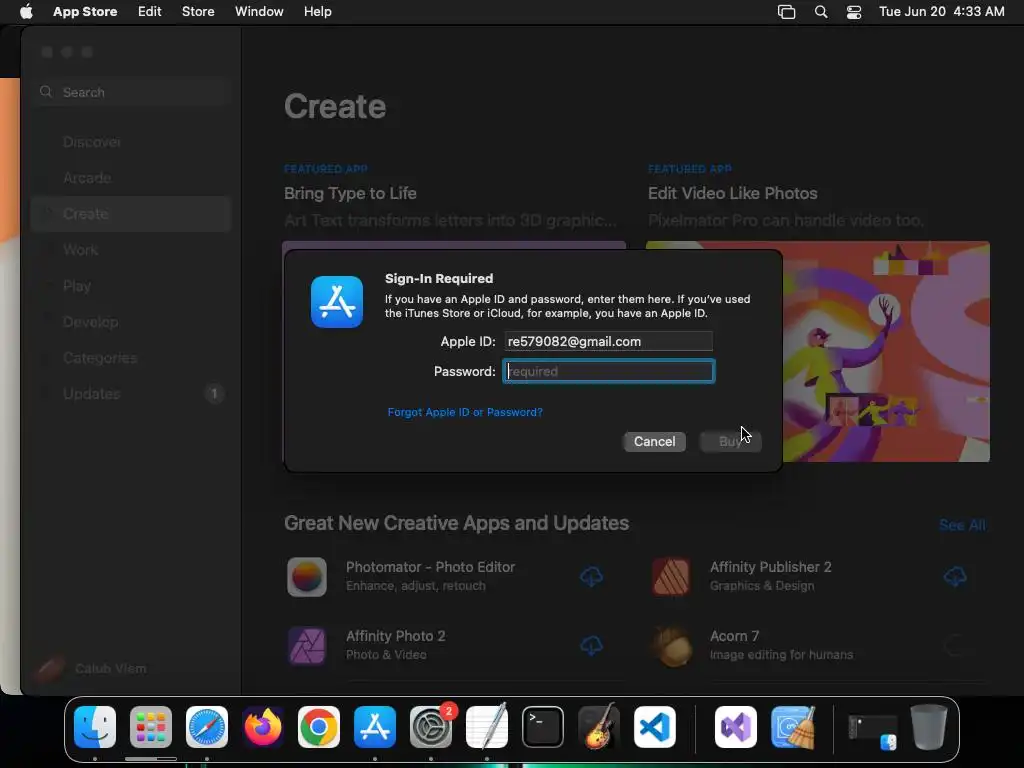Click the Acorn 7 app icon
Screen dimensions: 1024x768
[x=671, y=646]
